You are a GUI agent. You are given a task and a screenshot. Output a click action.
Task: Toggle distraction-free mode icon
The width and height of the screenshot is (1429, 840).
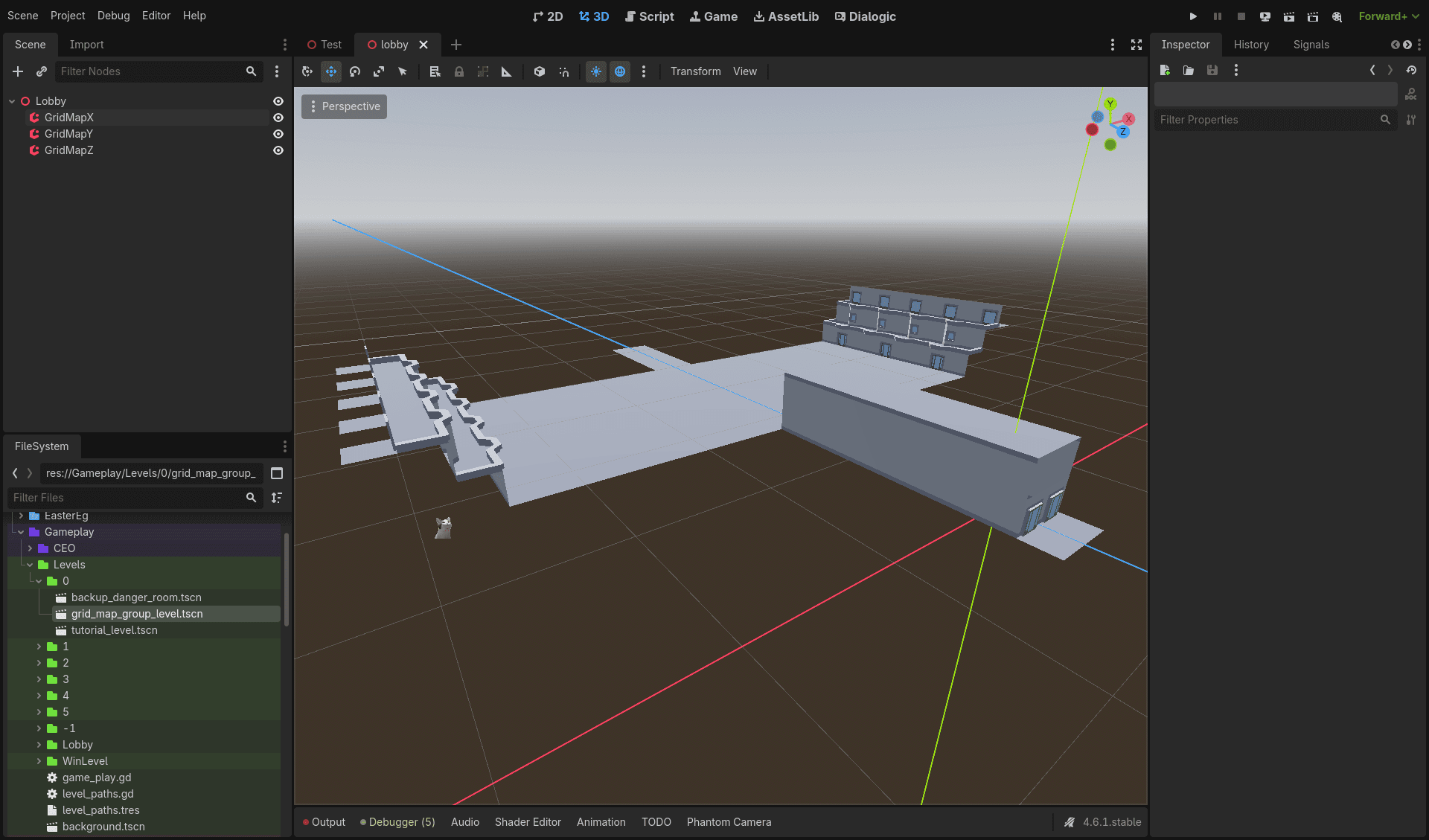[1137, 45]
